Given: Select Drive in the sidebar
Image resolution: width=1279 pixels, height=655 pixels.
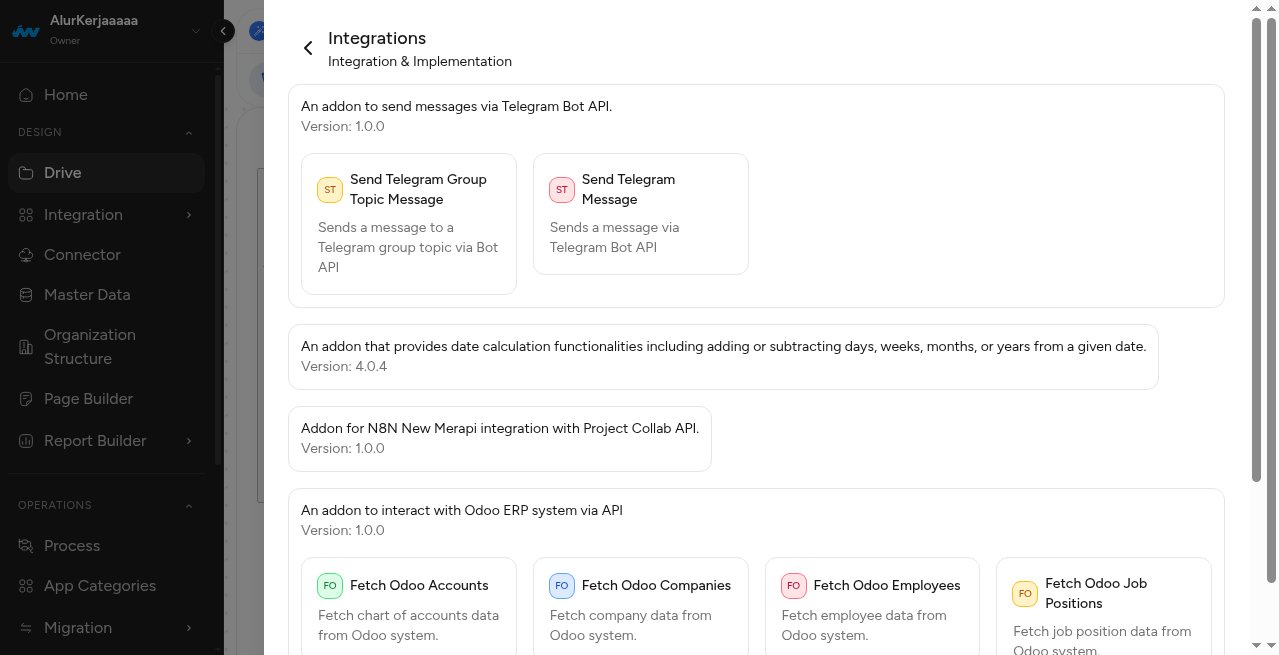Looking at the screenshot, I should pos(106,173).
